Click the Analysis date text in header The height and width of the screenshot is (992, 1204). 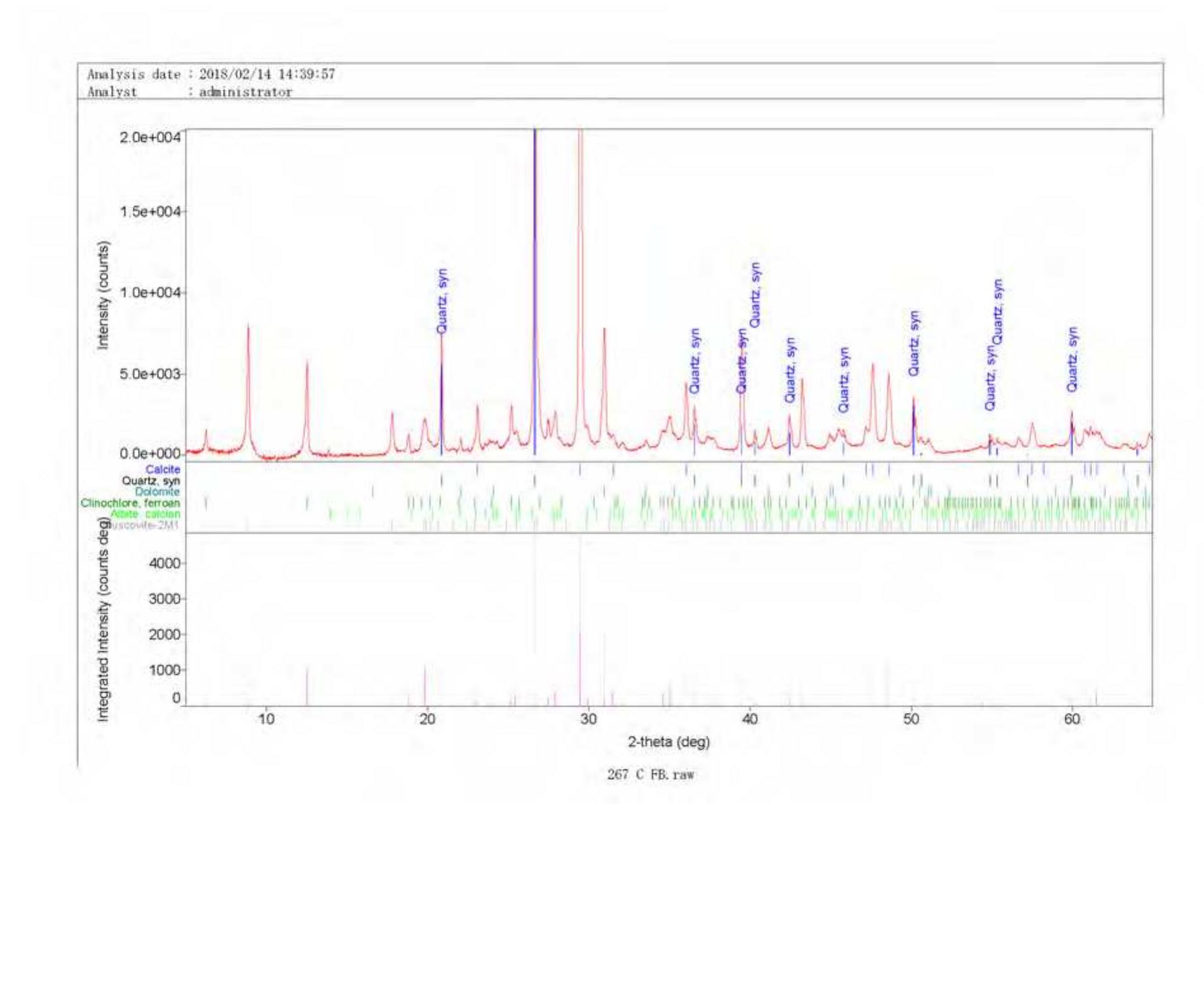pos(211,74)
